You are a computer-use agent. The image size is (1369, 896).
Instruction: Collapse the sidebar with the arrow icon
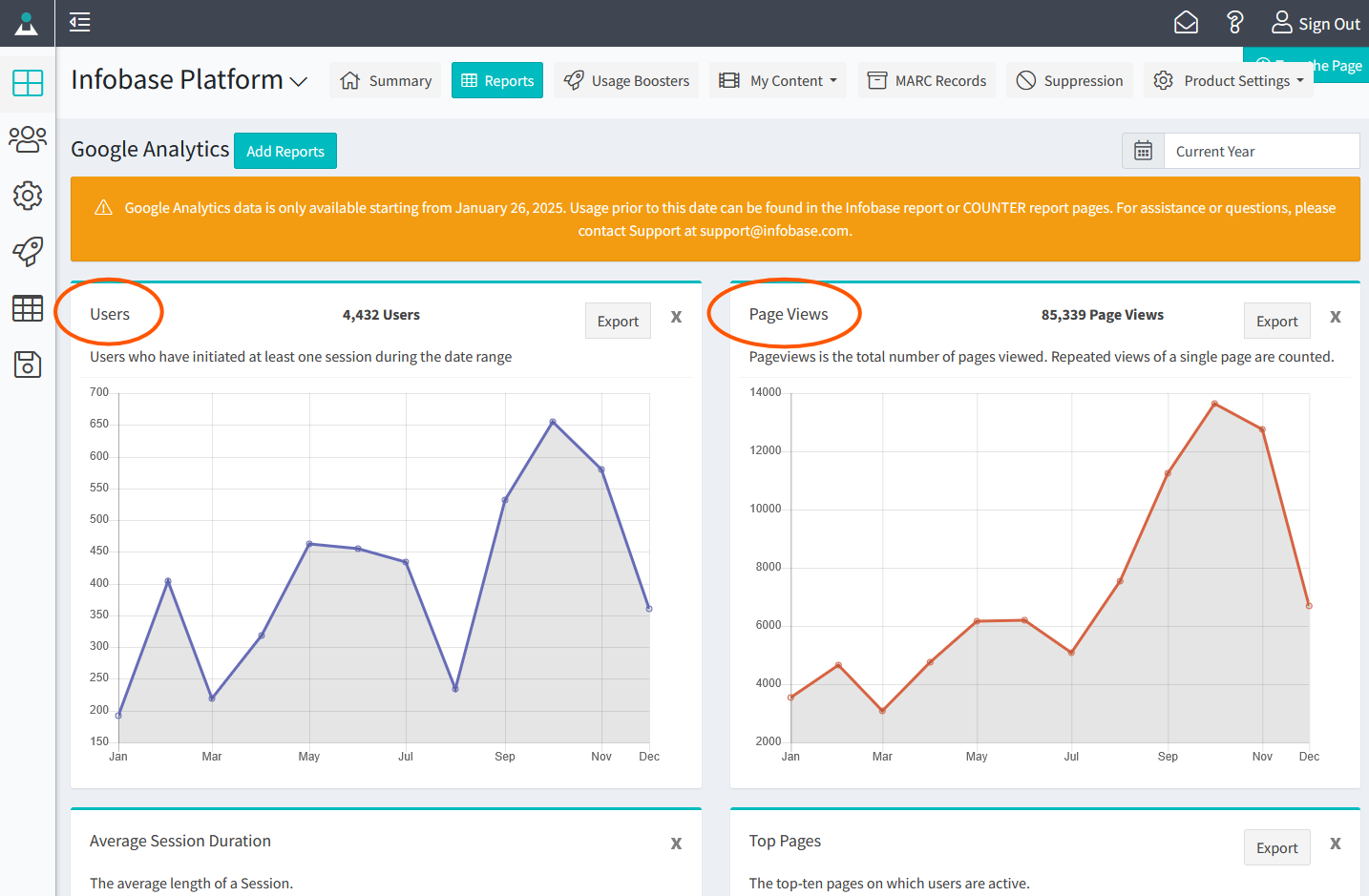(x=79, y=22)
